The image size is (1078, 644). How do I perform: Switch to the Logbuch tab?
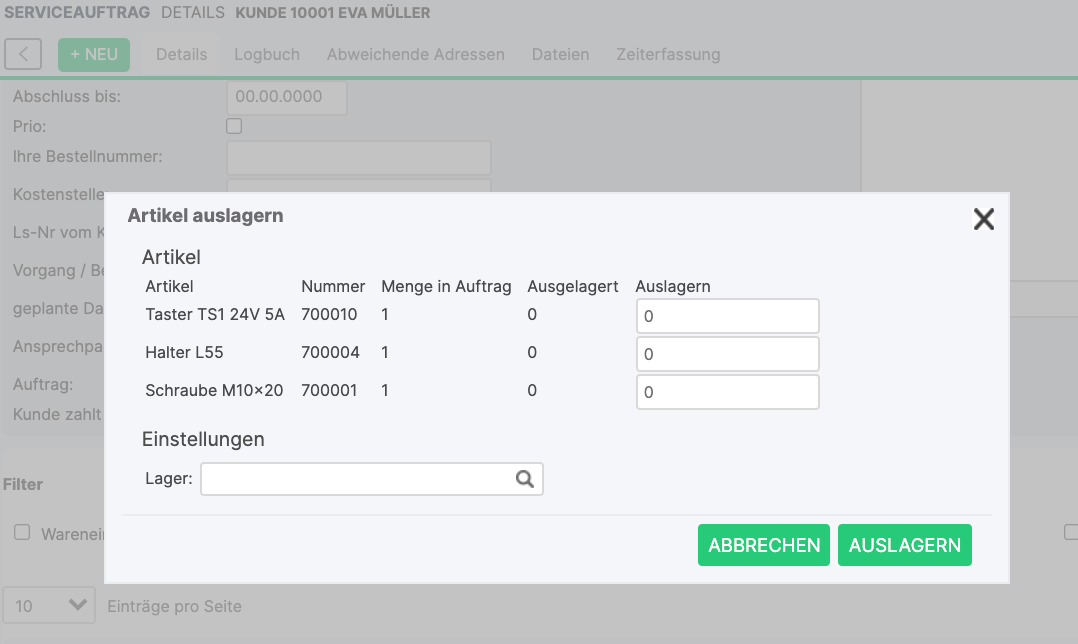pyautogui.click(x=267, y=54)
